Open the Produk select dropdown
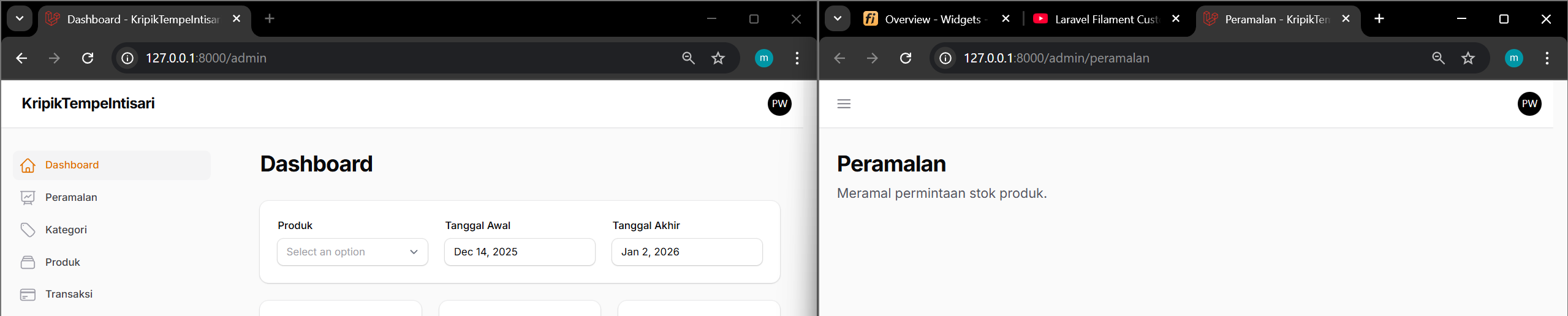 pyautogui.click(x=352, y=252)
